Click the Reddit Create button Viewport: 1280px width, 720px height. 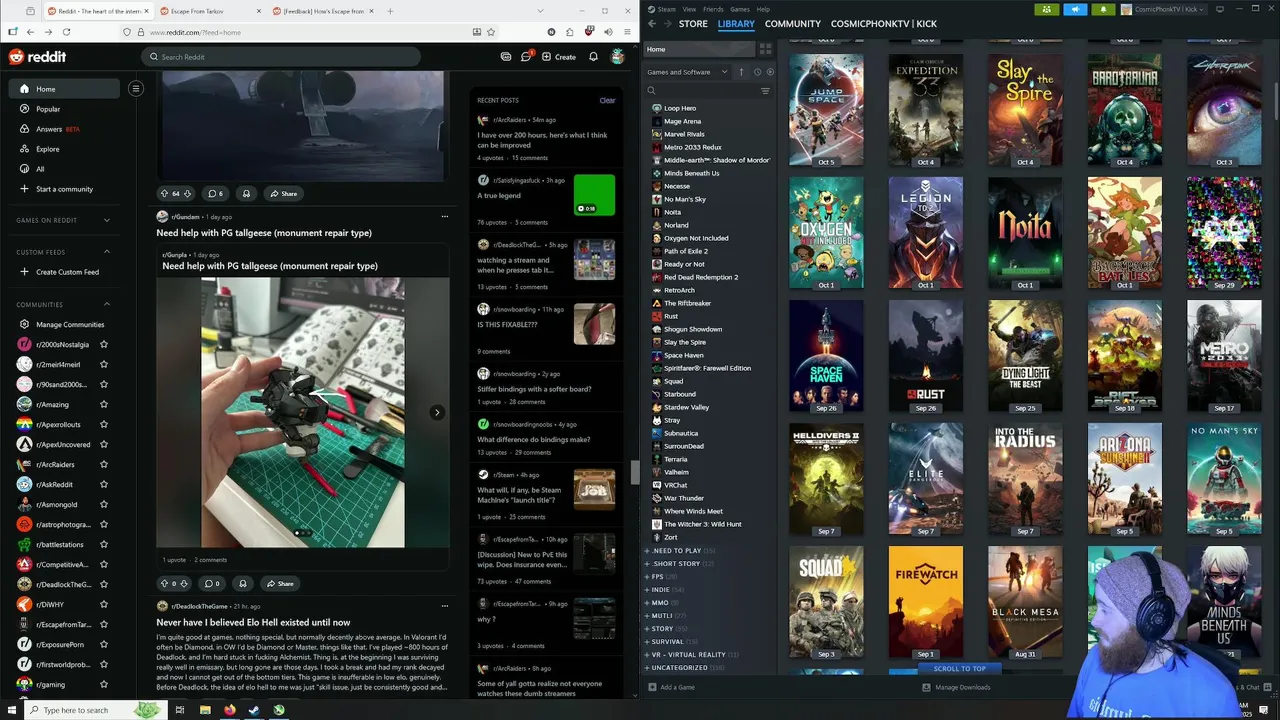tap(559, 57)
